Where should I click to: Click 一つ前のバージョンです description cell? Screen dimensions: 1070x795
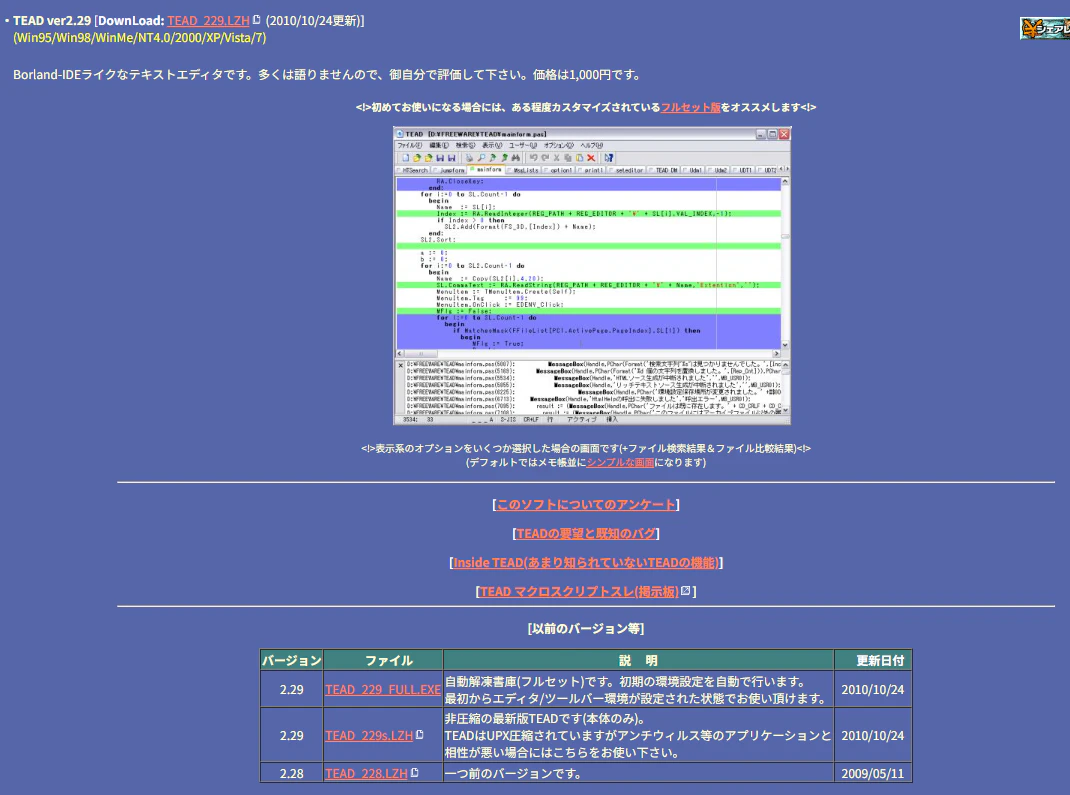pos(639,774)
